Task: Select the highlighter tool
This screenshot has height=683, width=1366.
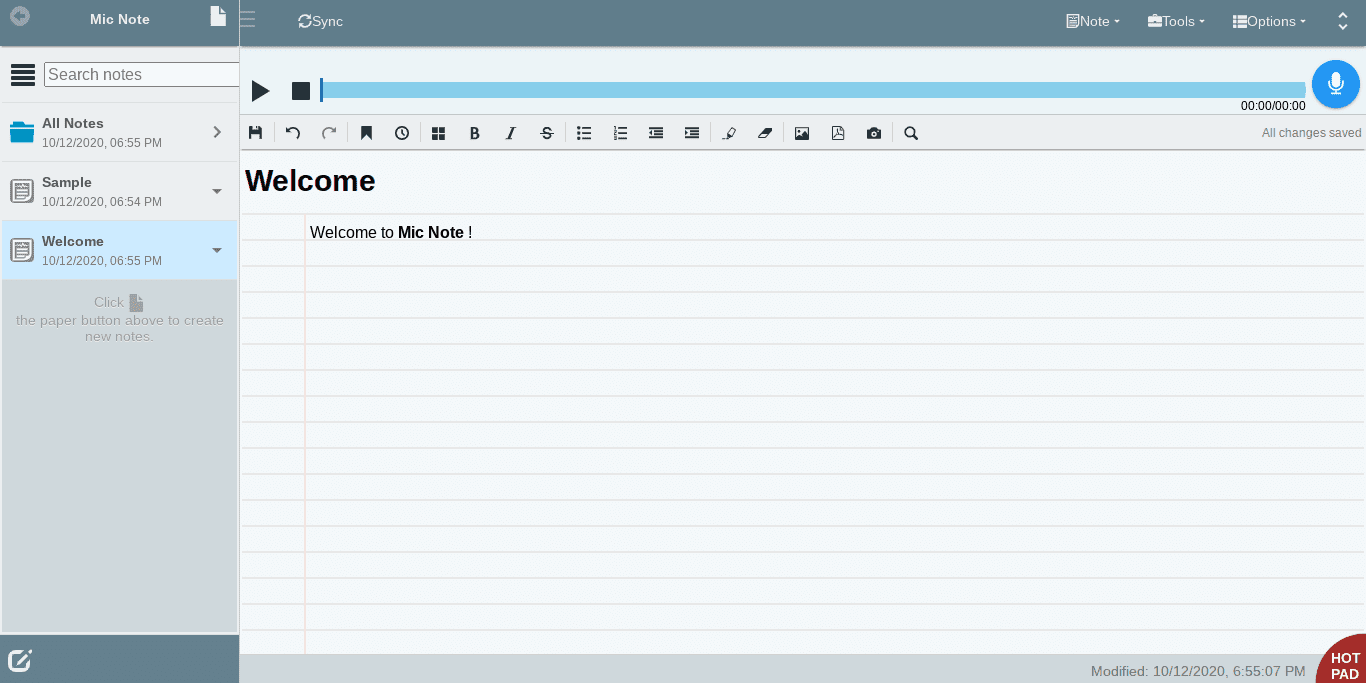Action: click(x=729, y=133)
